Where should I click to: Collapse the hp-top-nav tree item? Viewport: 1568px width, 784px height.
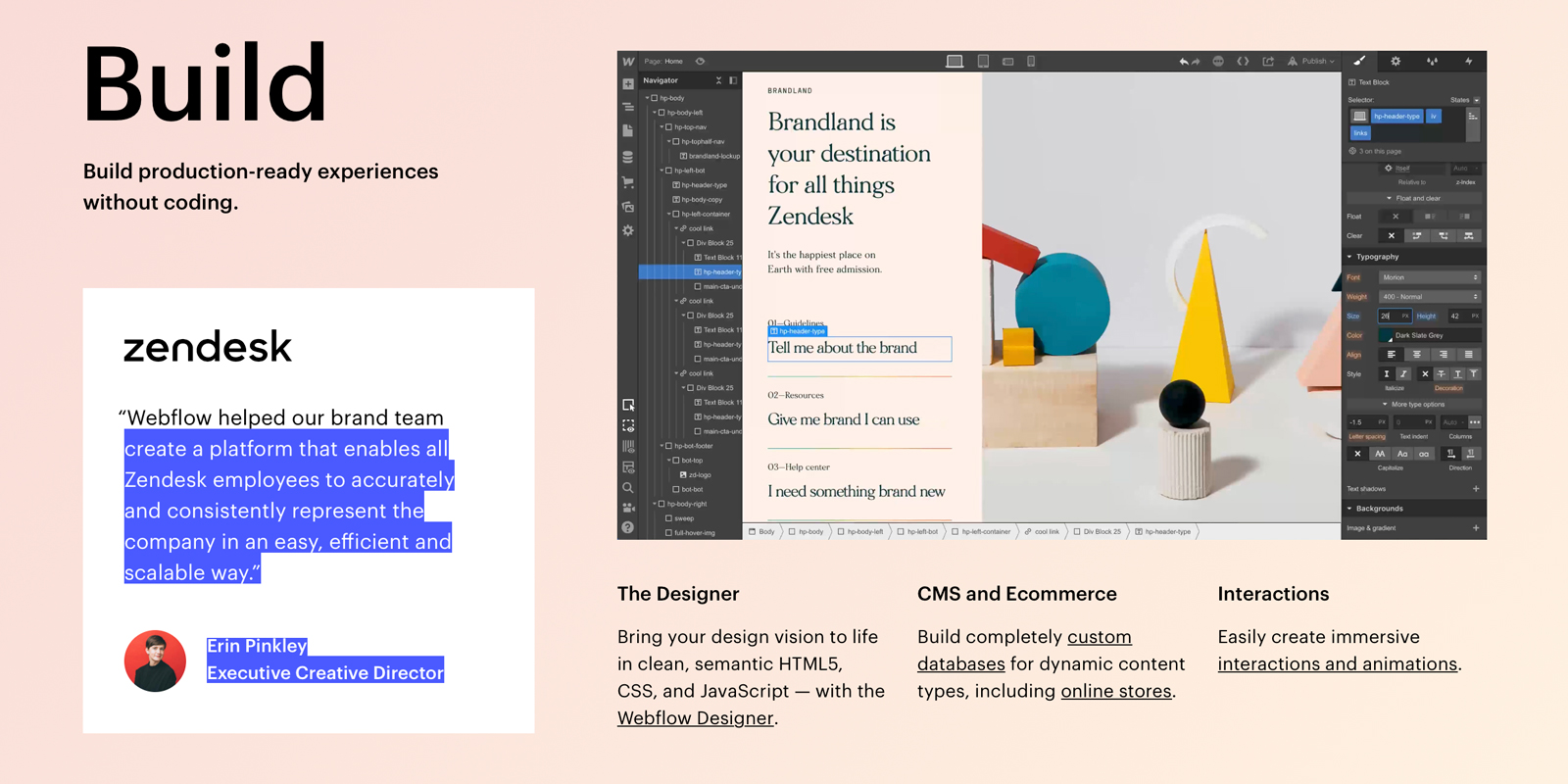click(x=661, y=127)
